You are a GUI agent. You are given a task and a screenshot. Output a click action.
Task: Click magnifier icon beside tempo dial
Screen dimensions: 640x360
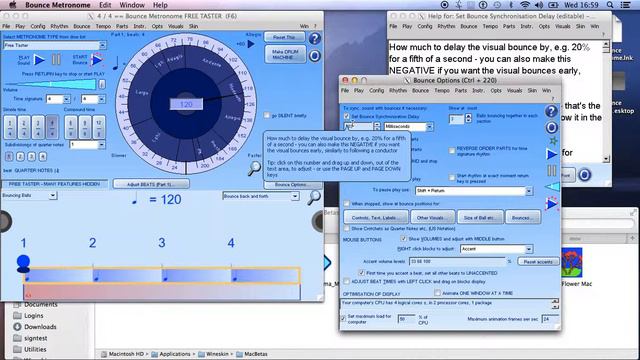point(254,168)
